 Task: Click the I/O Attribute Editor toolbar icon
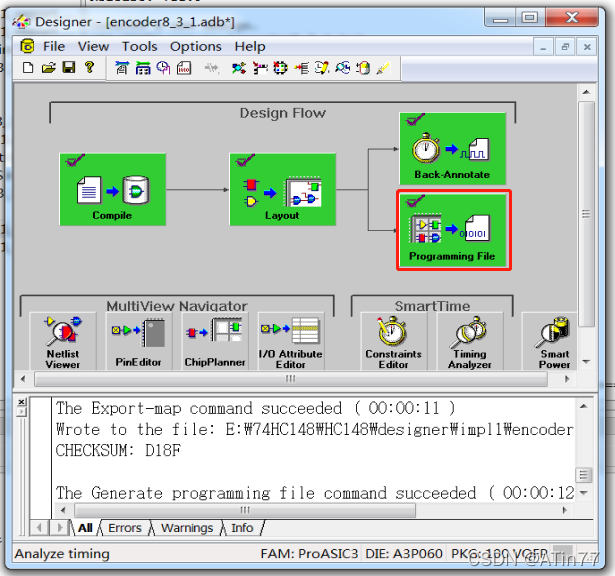(x=302, y=68)
